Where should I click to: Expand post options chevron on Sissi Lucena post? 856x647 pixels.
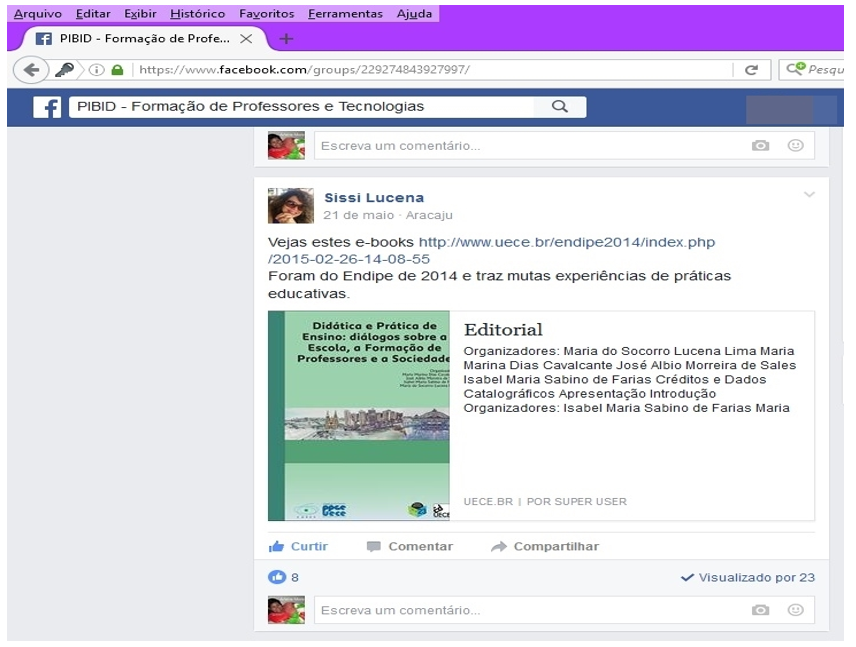[x=809, y=195]
